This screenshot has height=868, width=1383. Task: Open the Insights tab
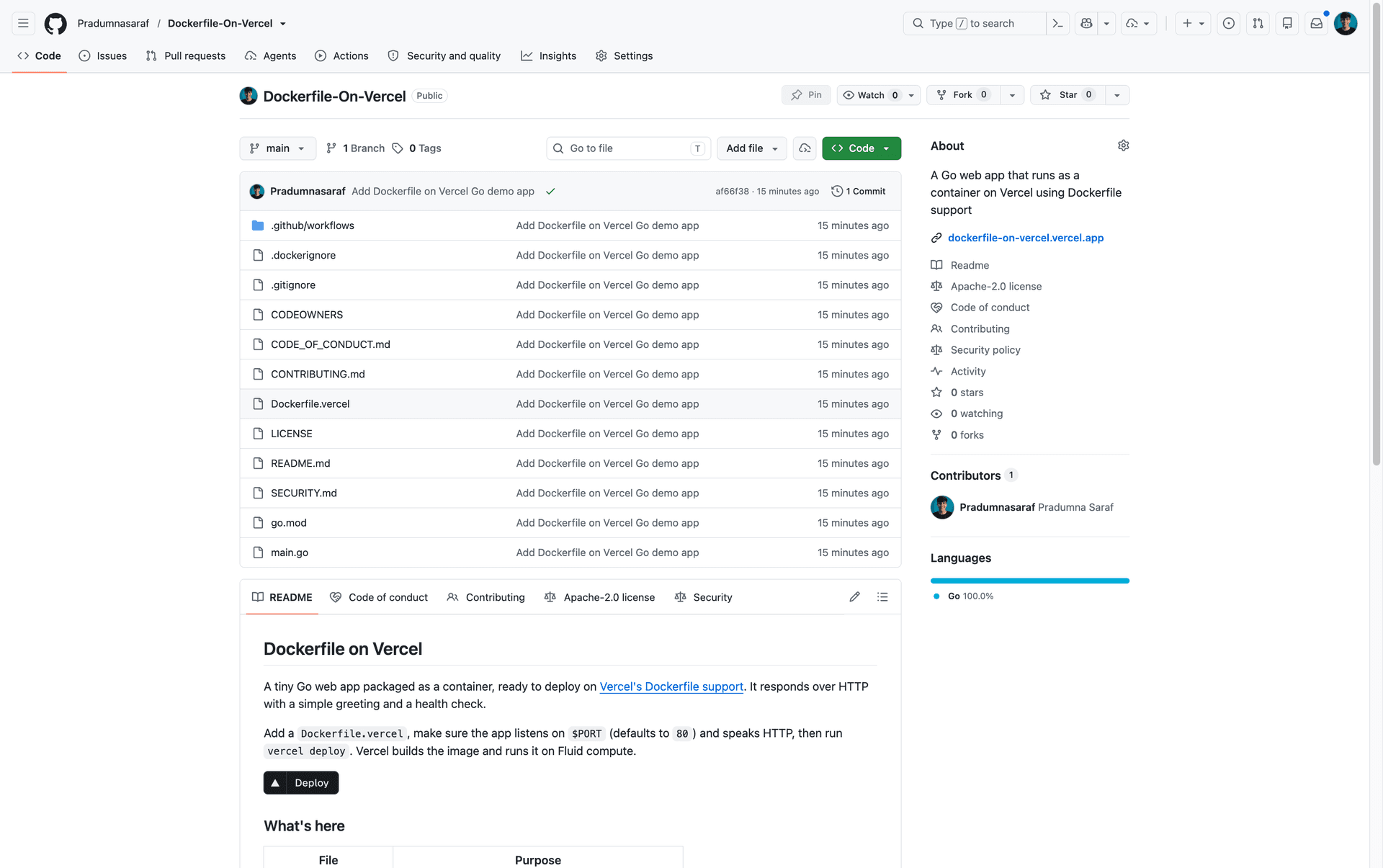[548, 55]
